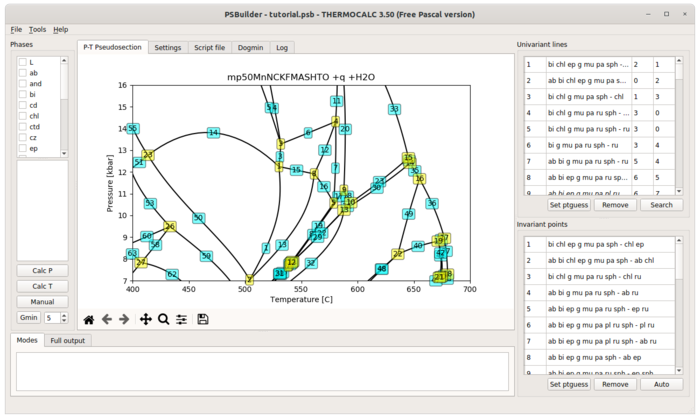This screenshot has height=419, width=700.
Task: Open the Tools menu
Action: pos(38,29)
